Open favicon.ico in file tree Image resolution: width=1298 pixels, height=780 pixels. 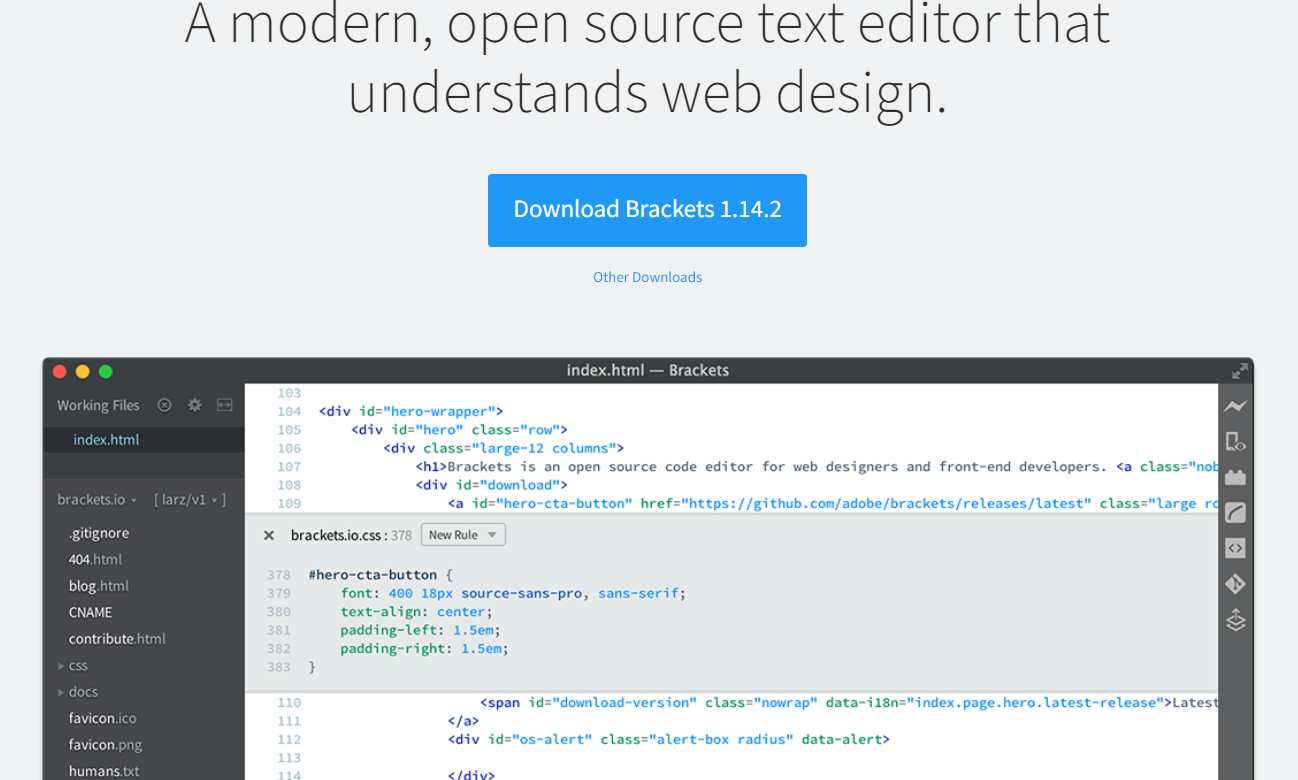coord(102,718)
